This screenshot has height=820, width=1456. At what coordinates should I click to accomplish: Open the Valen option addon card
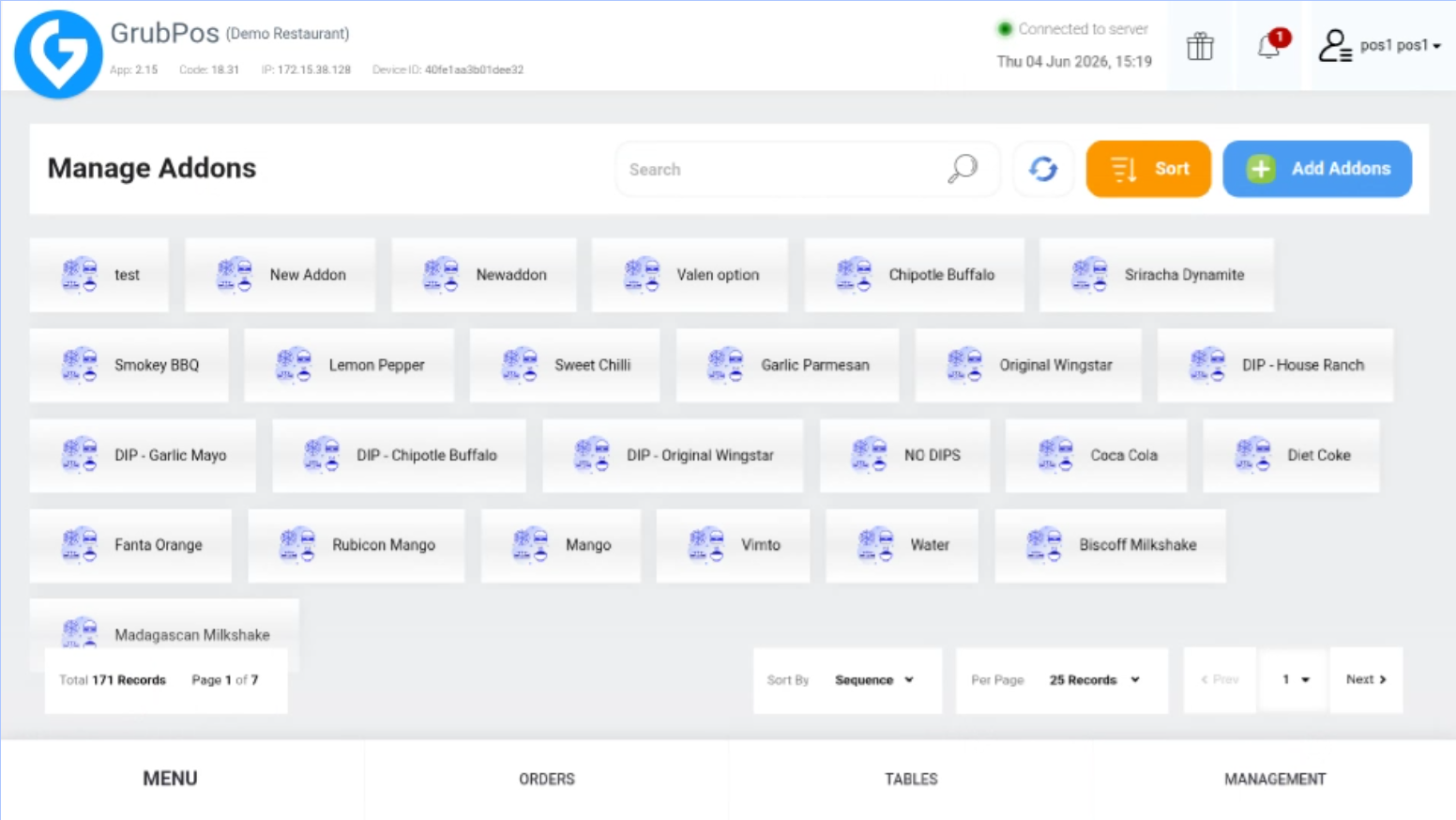pos(690,275)
